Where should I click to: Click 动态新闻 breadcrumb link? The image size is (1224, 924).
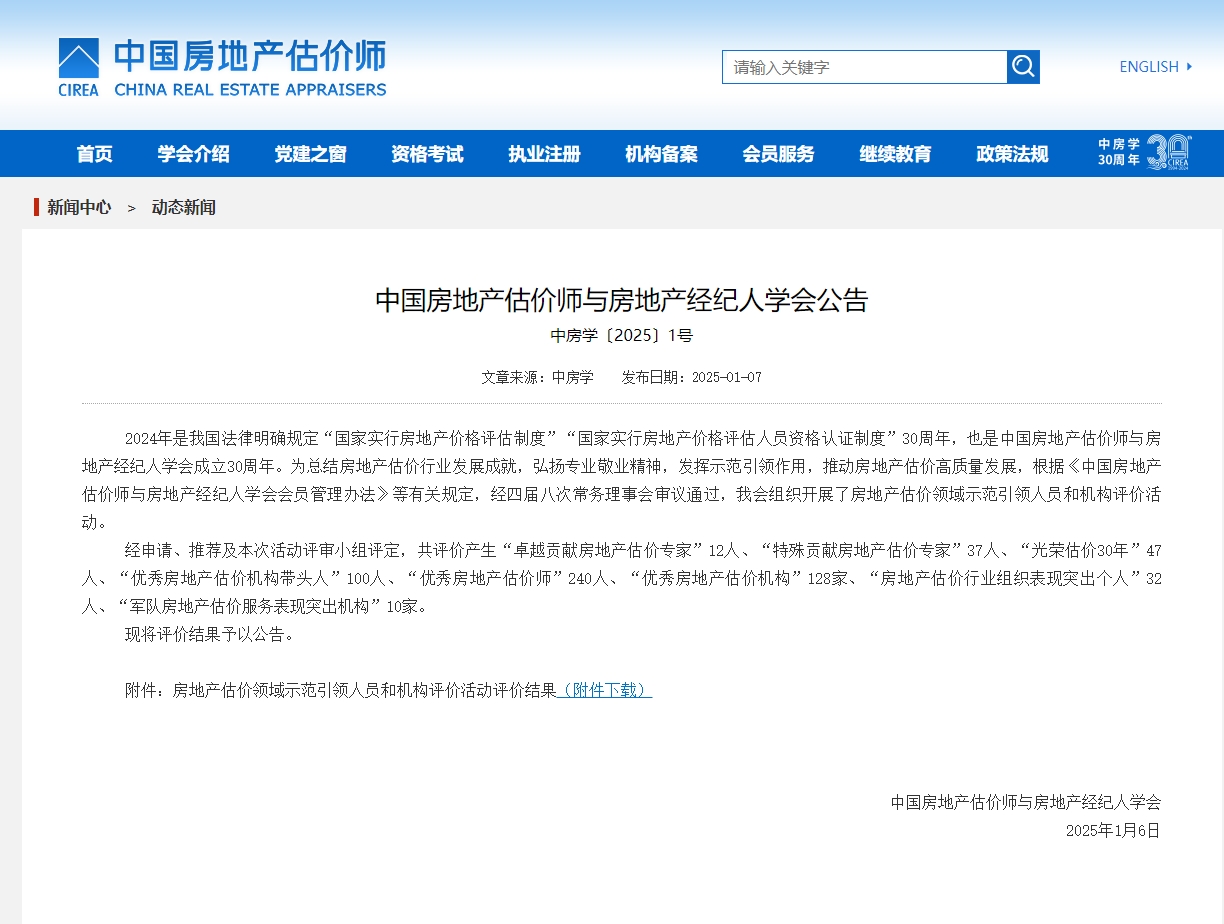coord(183,208)
